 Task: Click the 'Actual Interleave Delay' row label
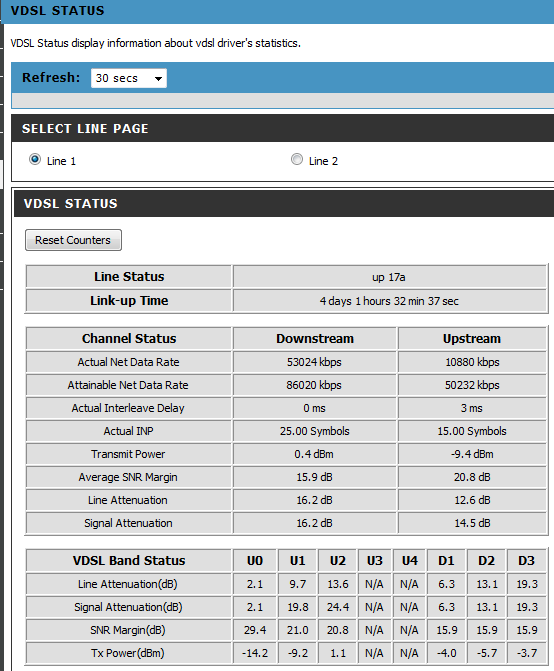point(128,408)
